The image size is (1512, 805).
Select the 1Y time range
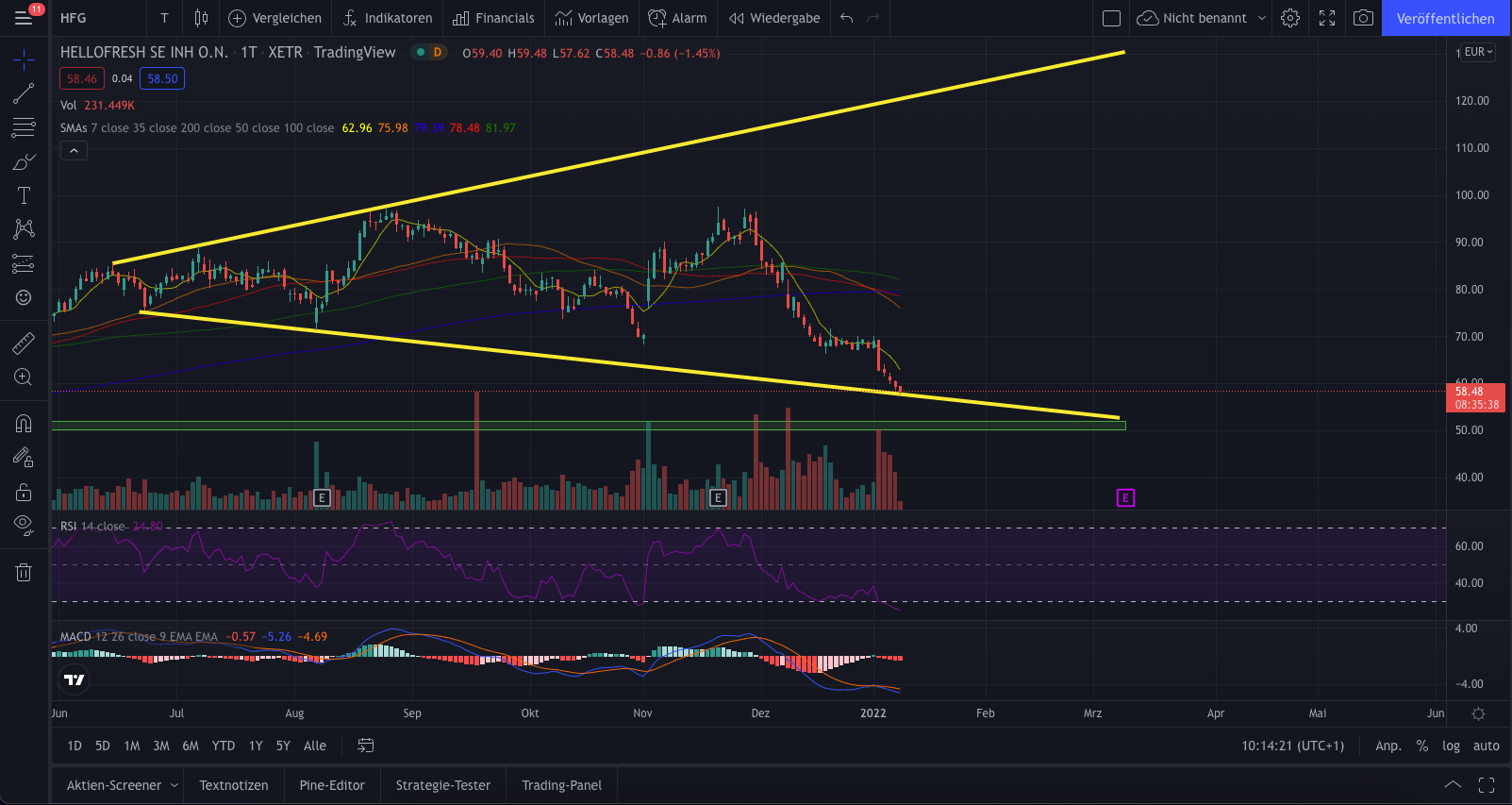pos(256,746)
